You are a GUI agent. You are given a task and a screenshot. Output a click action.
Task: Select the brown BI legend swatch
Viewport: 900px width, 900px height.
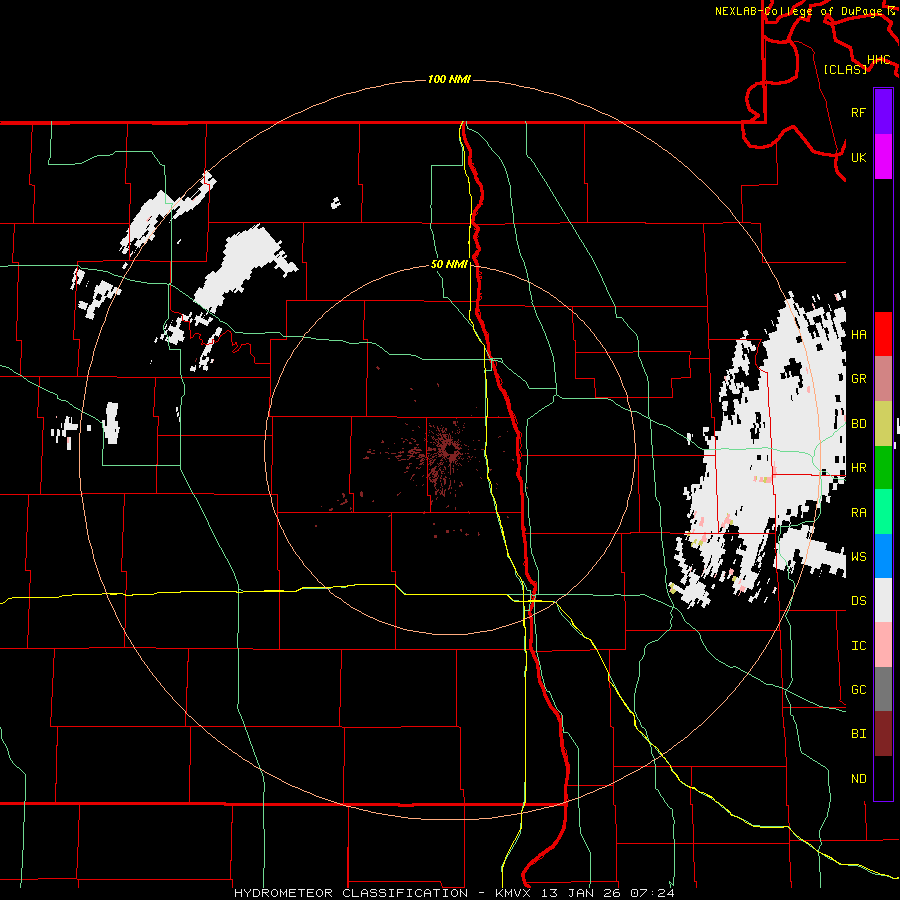coord(883,734)
